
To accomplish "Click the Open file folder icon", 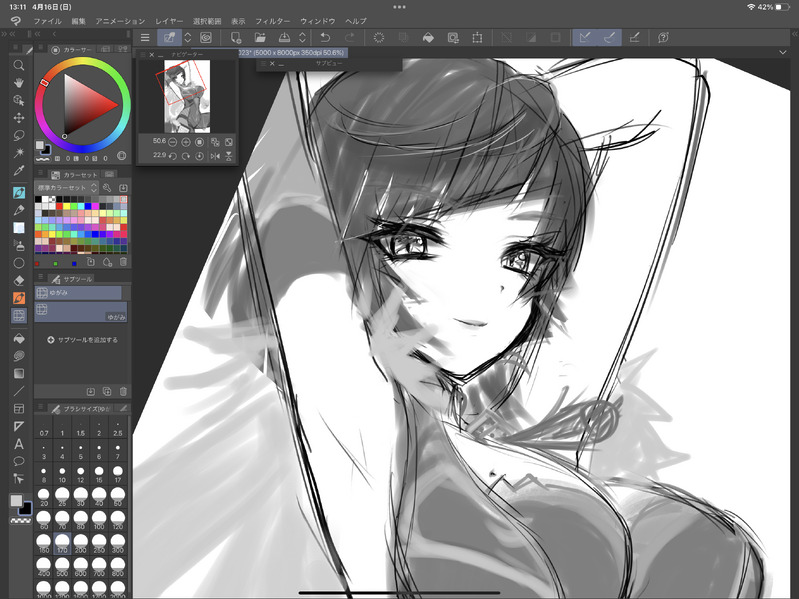I will click(260, 38).
